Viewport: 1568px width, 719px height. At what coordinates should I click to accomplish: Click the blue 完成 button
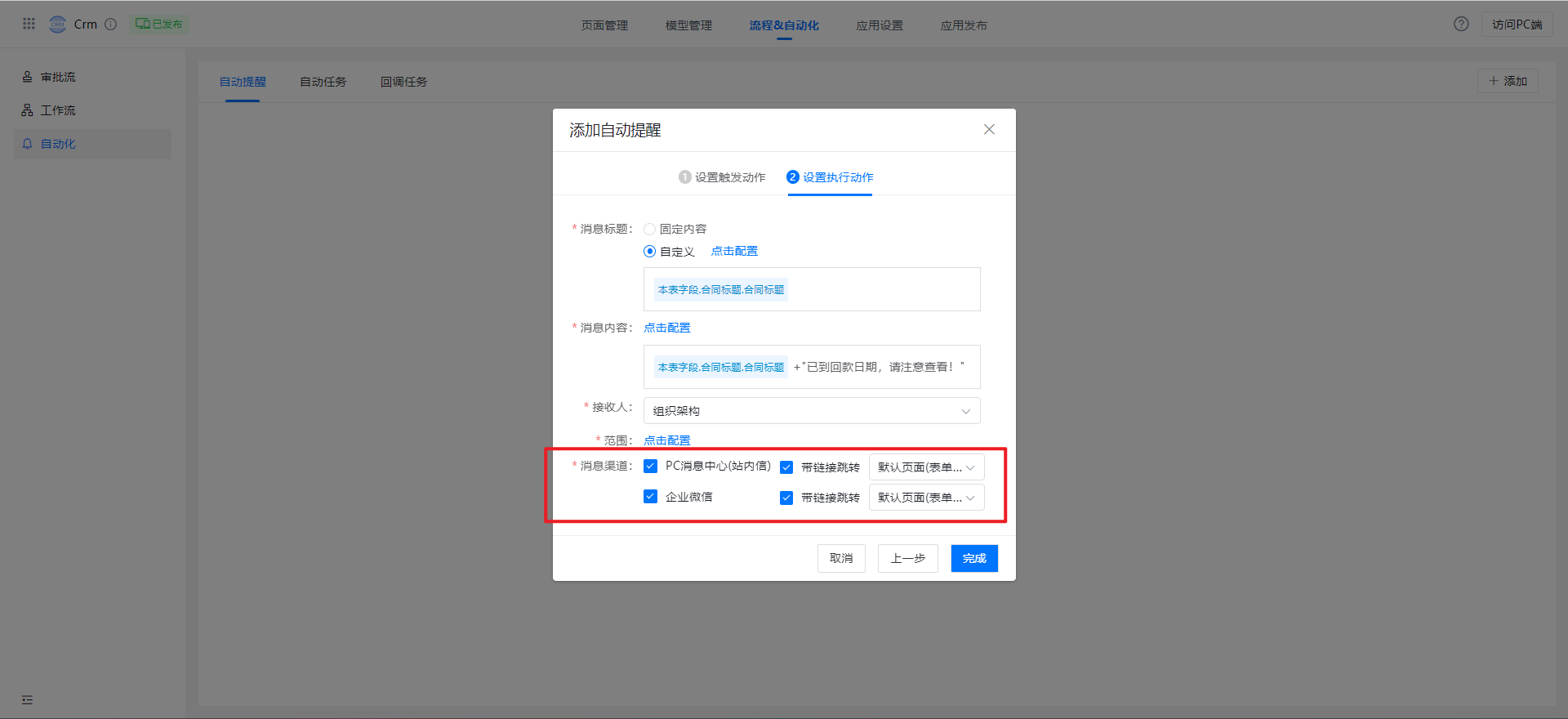(974, 559)
